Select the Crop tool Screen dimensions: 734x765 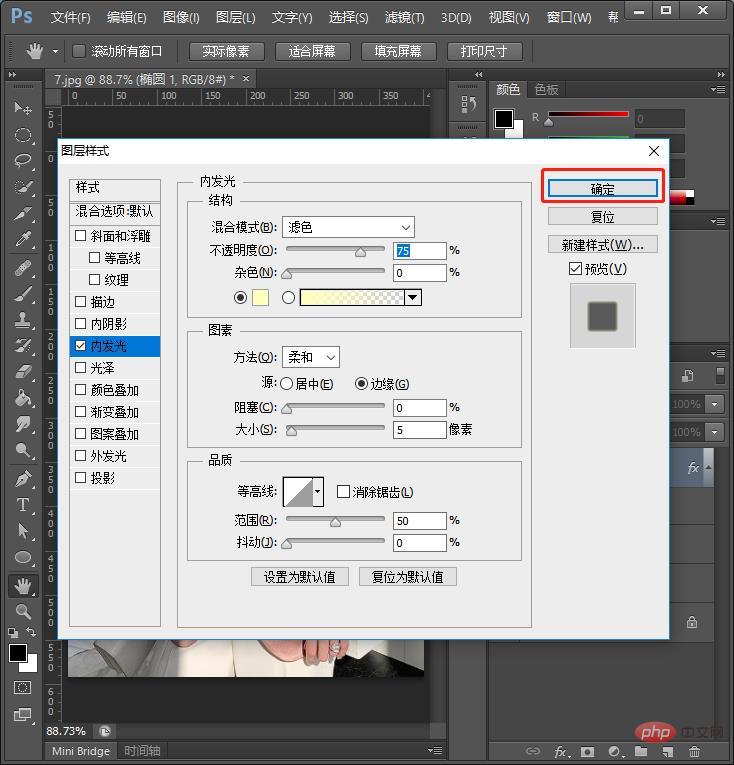[22, 214]
